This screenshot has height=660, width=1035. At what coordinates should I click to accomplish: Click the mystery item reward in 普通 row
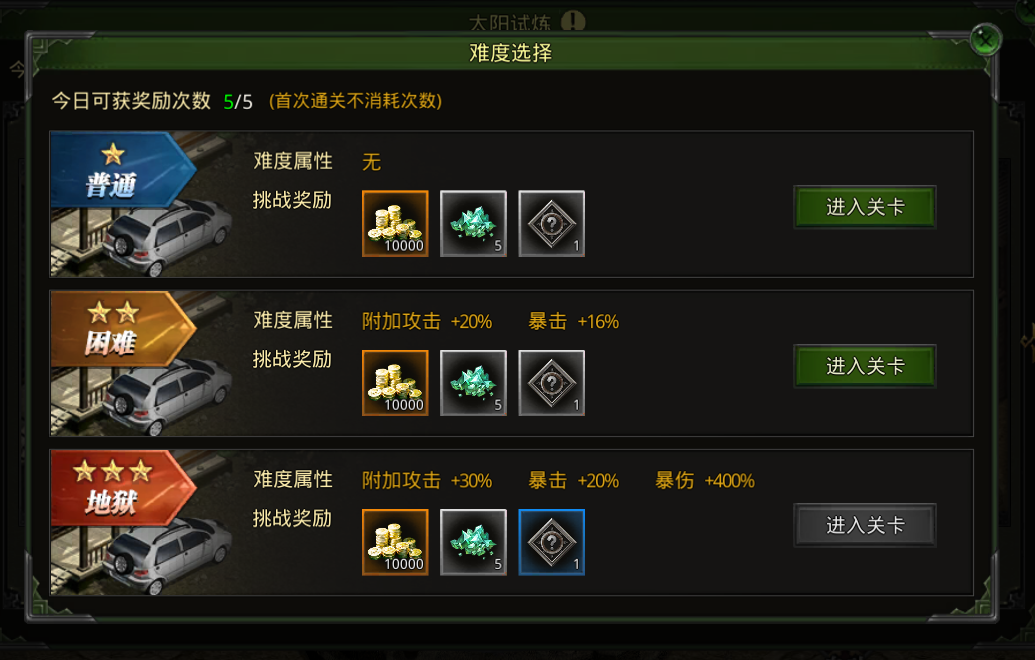coord(551,224)
